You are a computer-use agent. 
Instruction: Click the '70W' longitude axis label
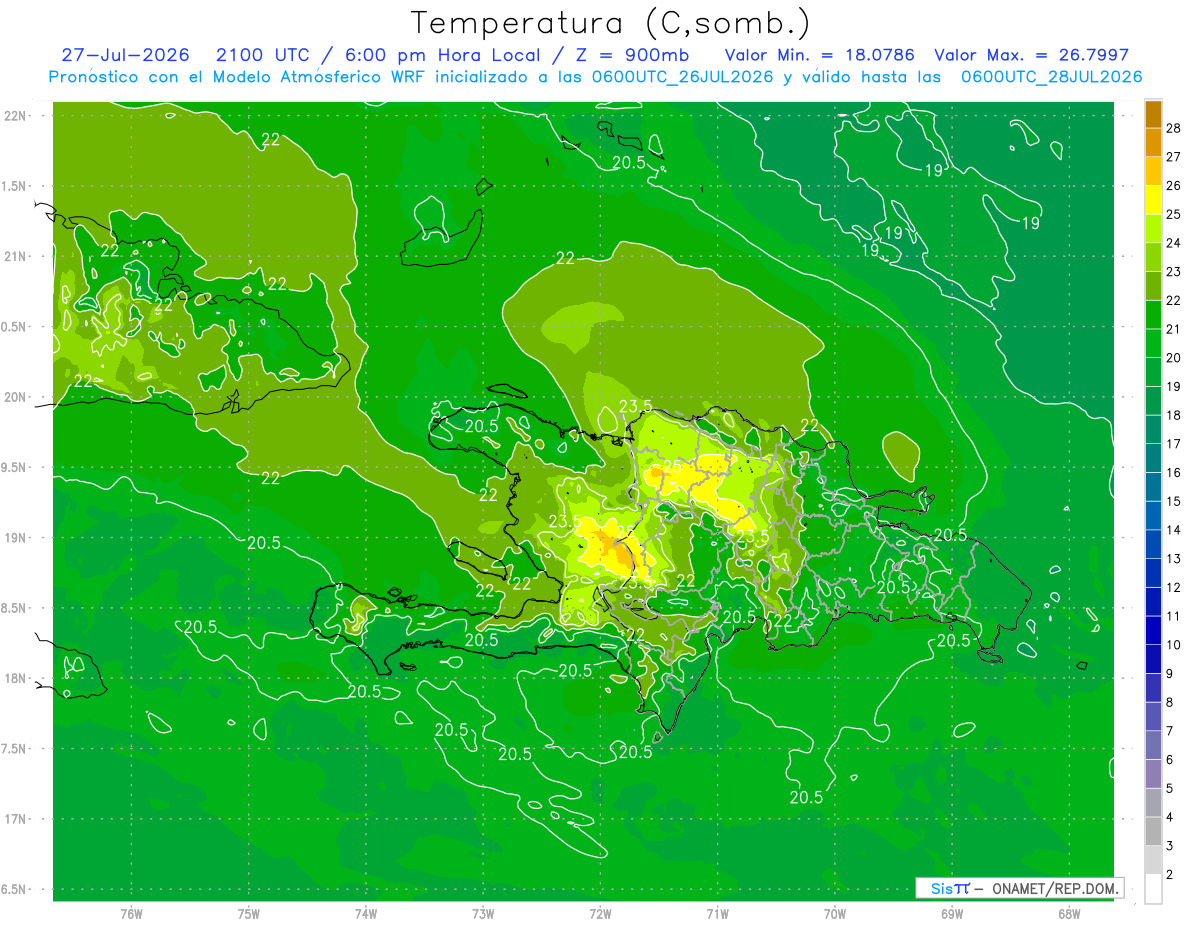click(835, 913)
